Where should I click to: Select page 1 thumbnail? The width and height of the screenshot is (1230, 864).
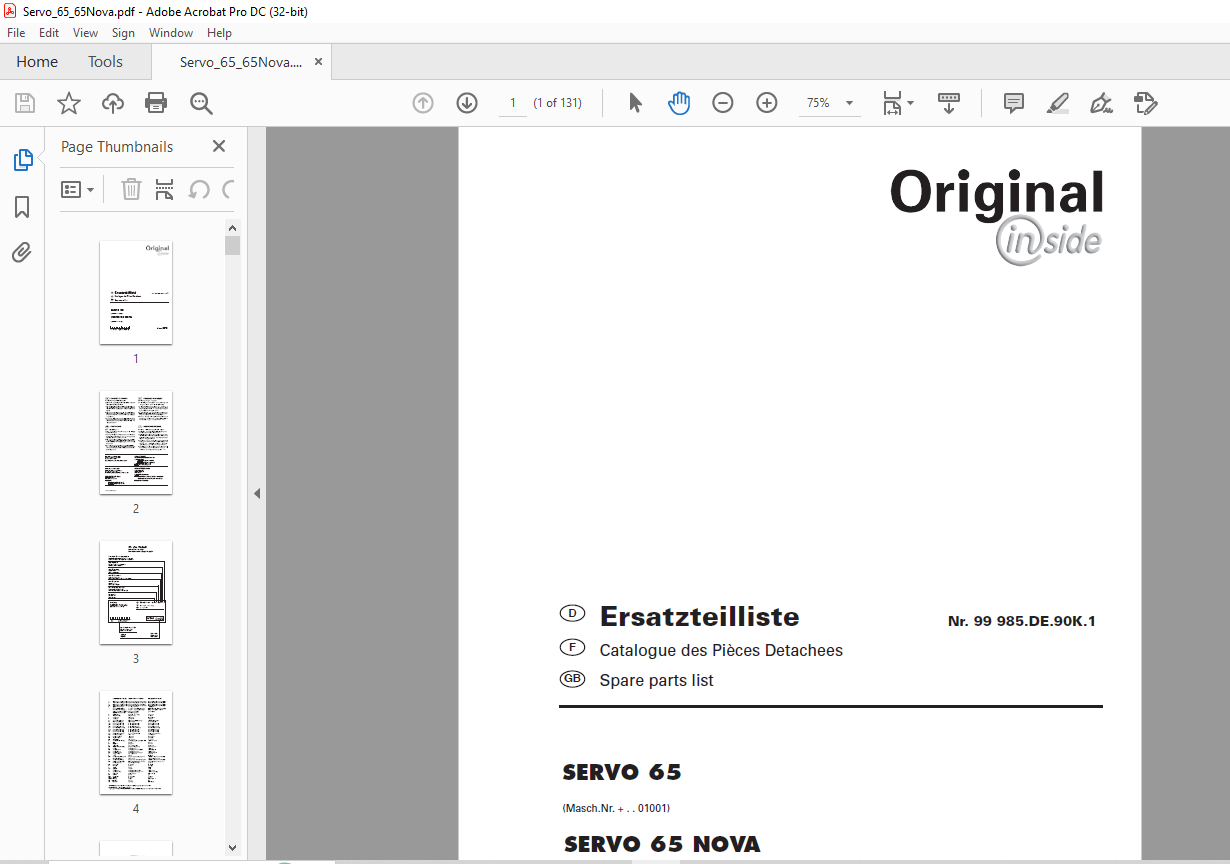pyautogui.click(x=136, y=292)
